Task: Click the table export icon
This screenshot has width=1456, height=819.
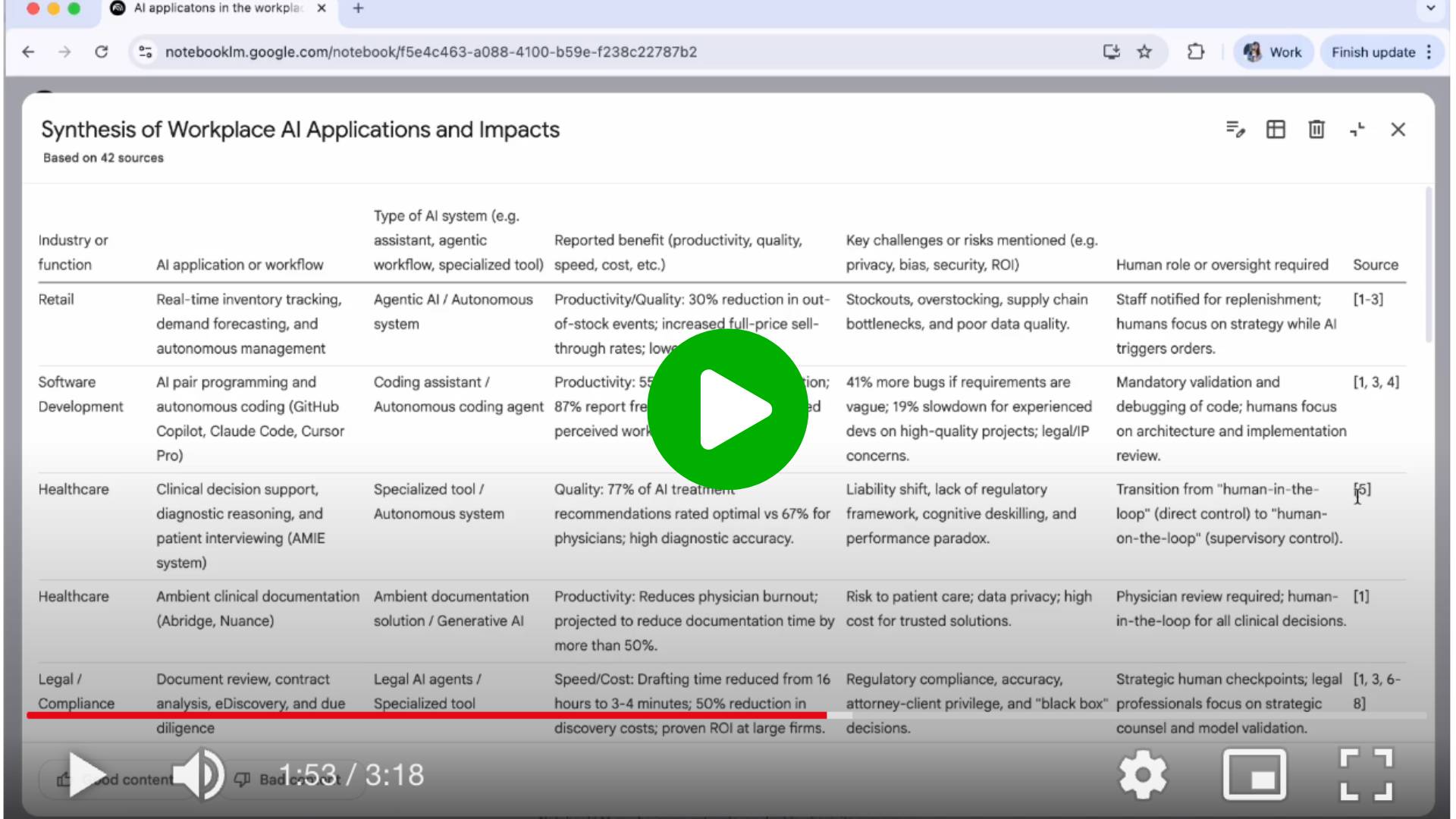Action: pyautogui.click(x=1276, y=130)
